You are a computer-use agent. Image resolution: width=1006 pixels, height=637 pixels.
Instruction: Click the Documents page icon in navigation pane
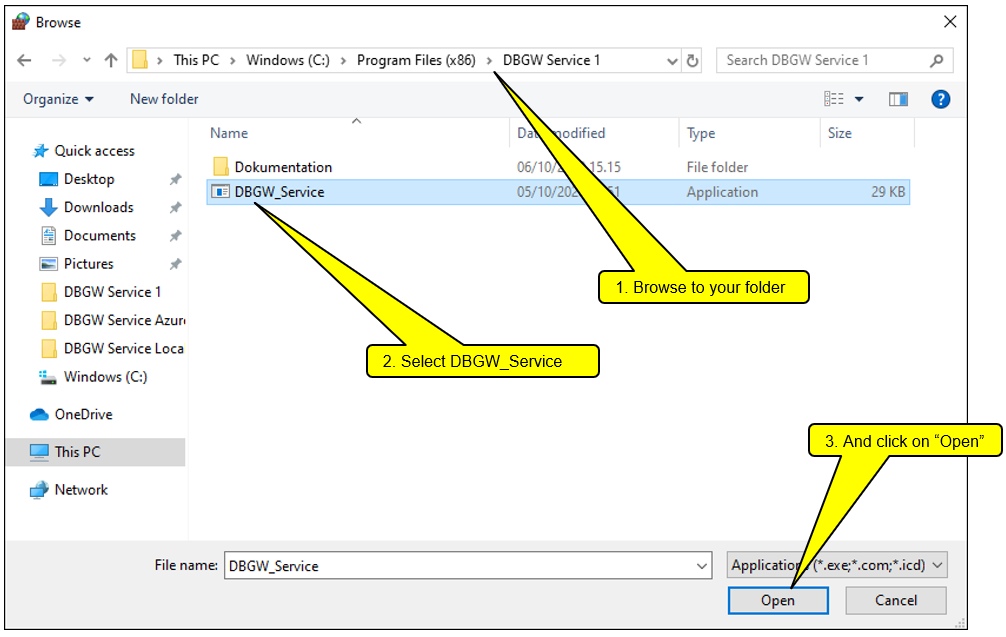49,236
